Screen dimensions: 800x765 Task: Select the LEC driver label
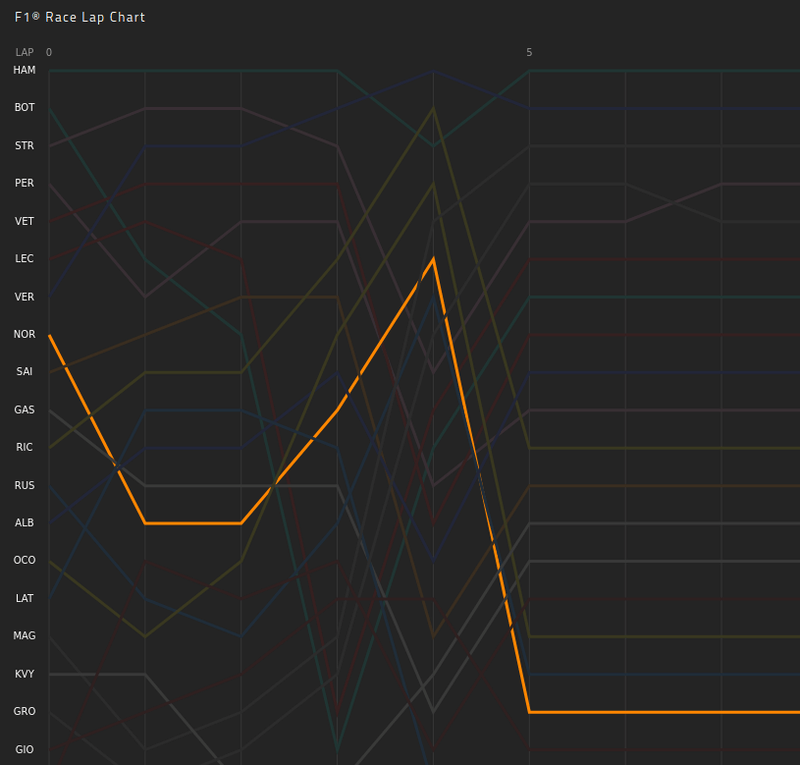24,258
